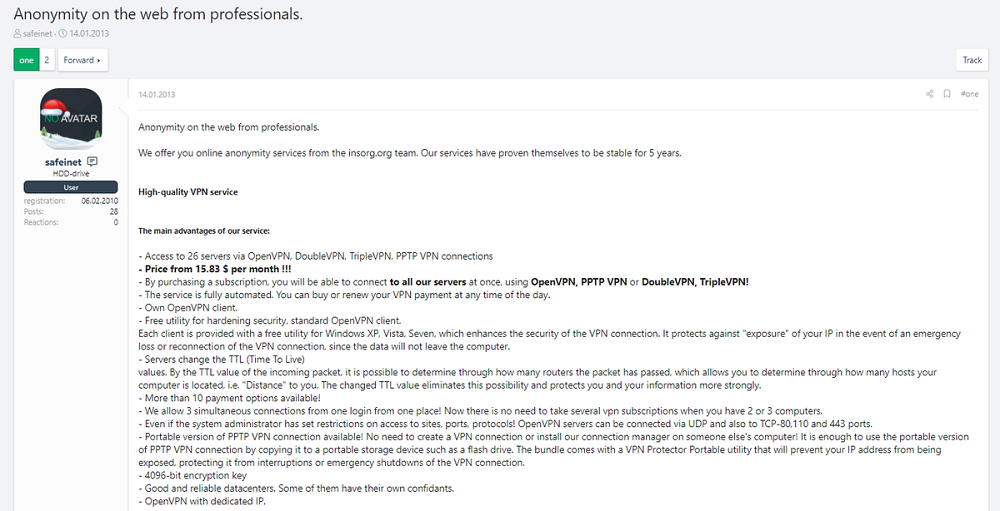The image size is (1000, 511).
Task: Click the 'HDD-drive' user title
Action: pyautogui.click(x=71, y=173)
